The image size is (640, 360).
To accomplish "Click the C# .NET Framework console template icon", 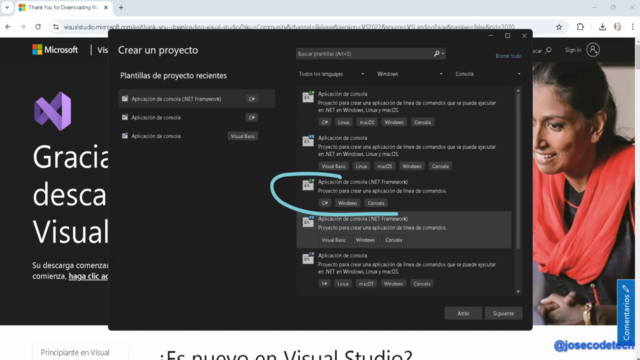I will 308,185.
